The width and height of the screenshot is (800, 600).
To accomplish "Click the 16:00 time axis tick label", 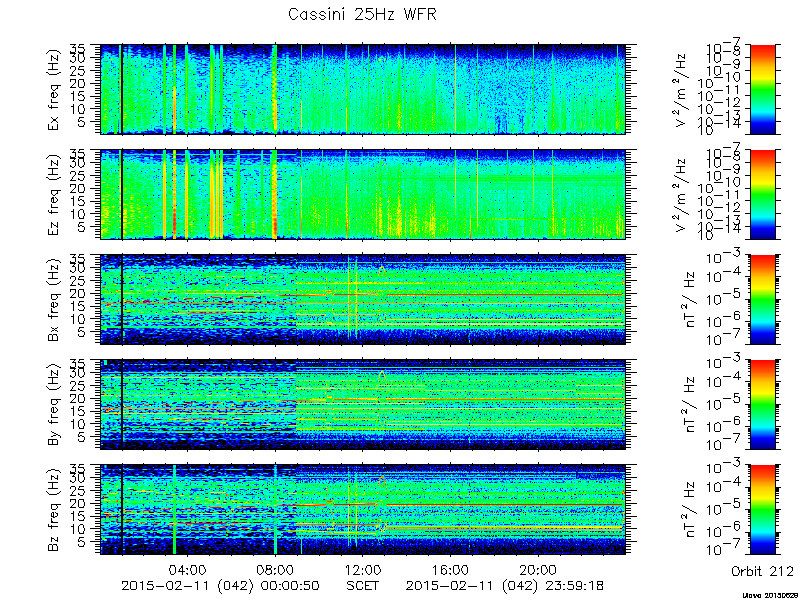I will [450, 569].
